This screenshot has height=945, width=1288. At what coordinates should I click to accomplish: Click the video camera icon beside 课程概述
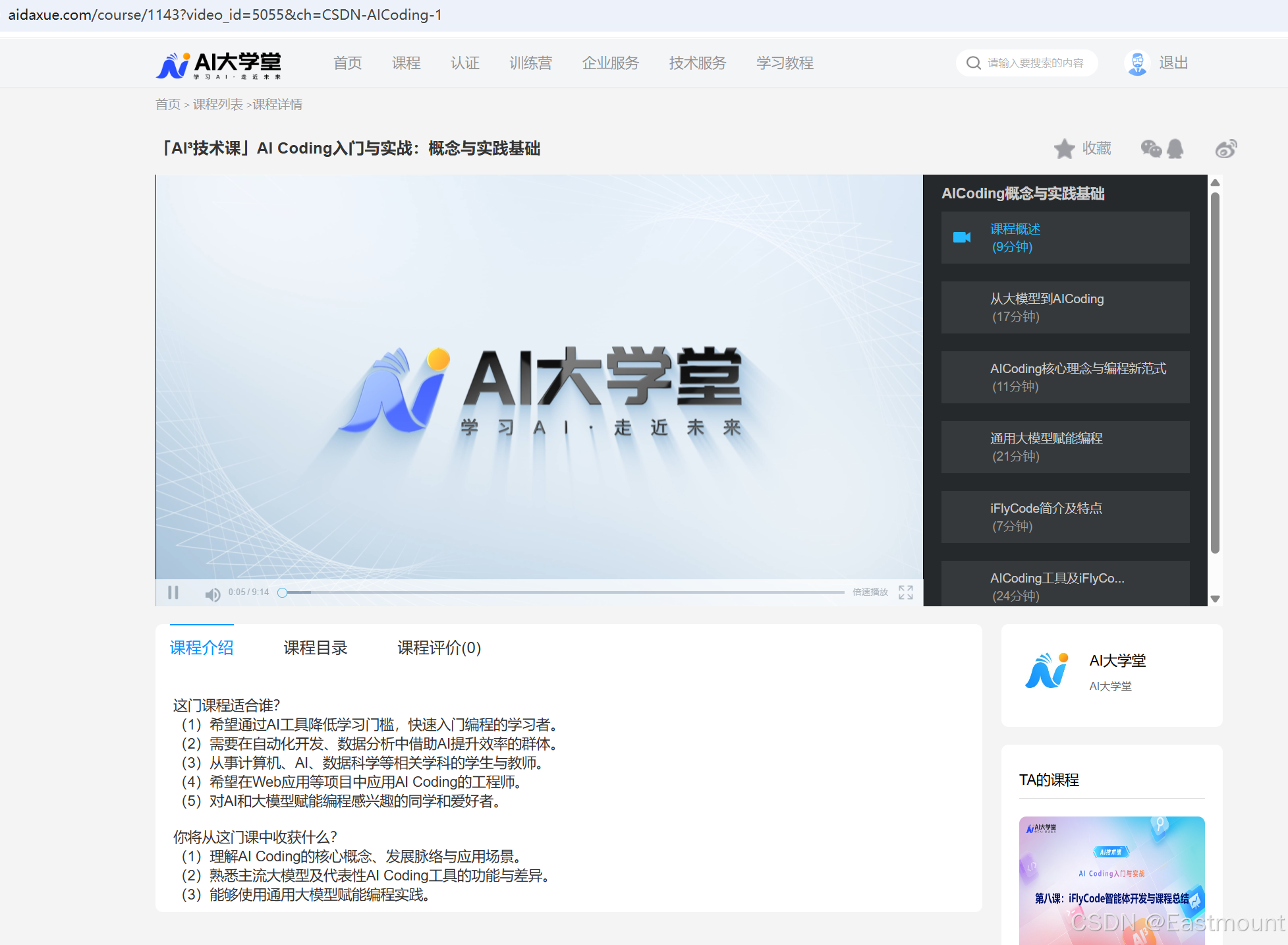click(x=963, y=237)
